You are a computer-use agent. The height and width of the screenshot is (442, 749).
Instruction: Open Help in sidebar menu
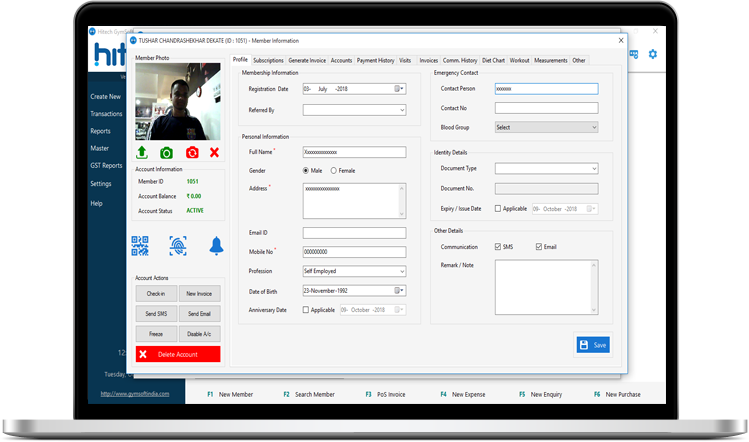point(96,203)
